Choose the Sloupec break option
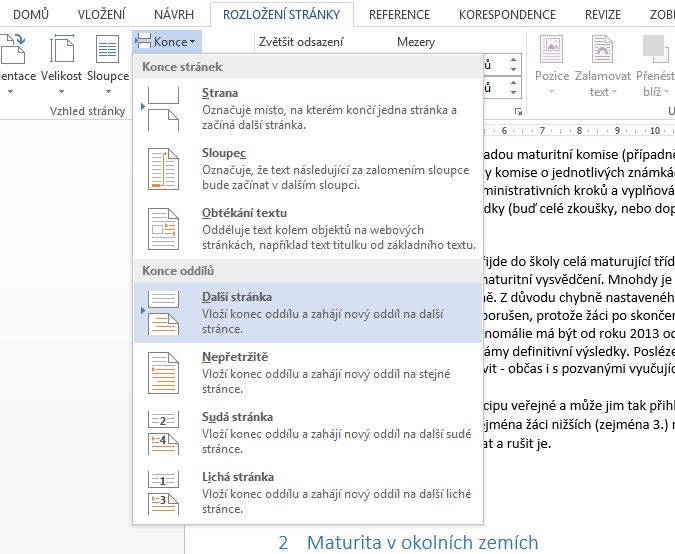Image resolution: width=675 pixels, height=554 pixels. point(308,169)
